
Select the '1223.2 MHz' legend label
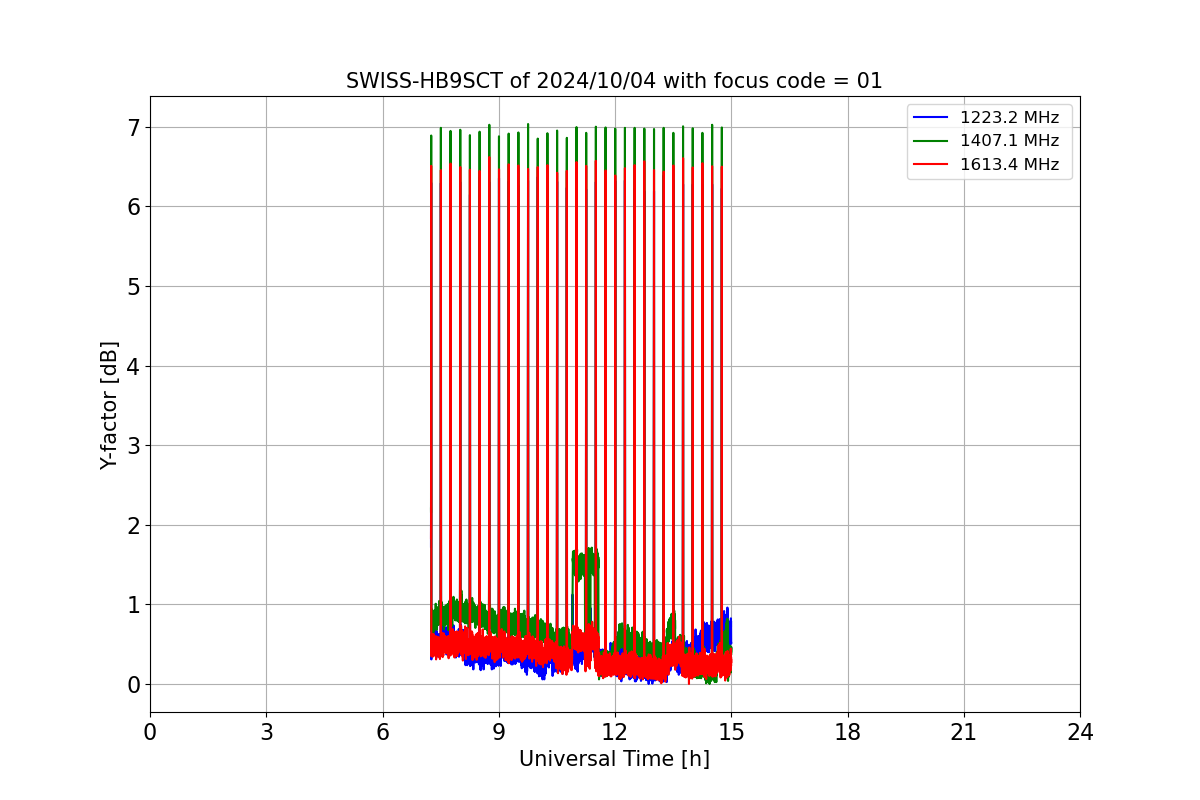[x=1009, y=118]
